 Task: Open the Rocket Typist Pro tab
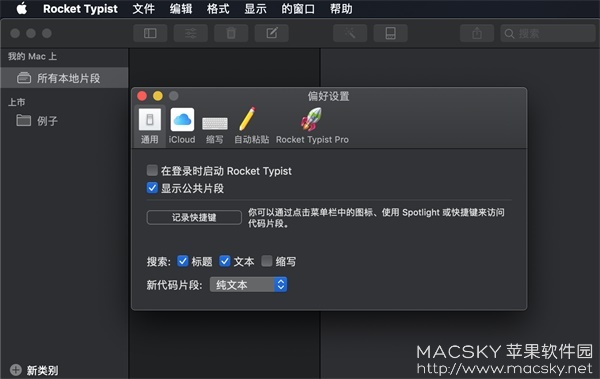point(312,126)
